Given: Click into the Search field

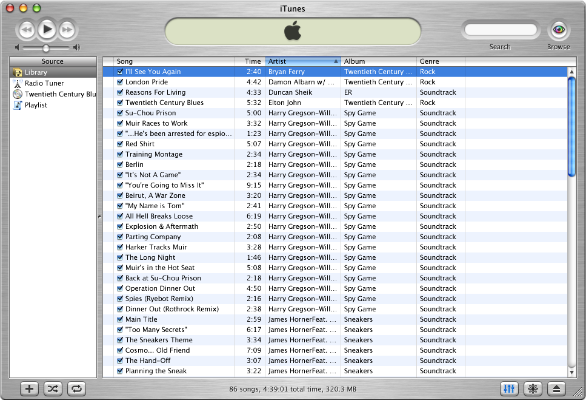Looking at the screenshot, I should 500,30.
